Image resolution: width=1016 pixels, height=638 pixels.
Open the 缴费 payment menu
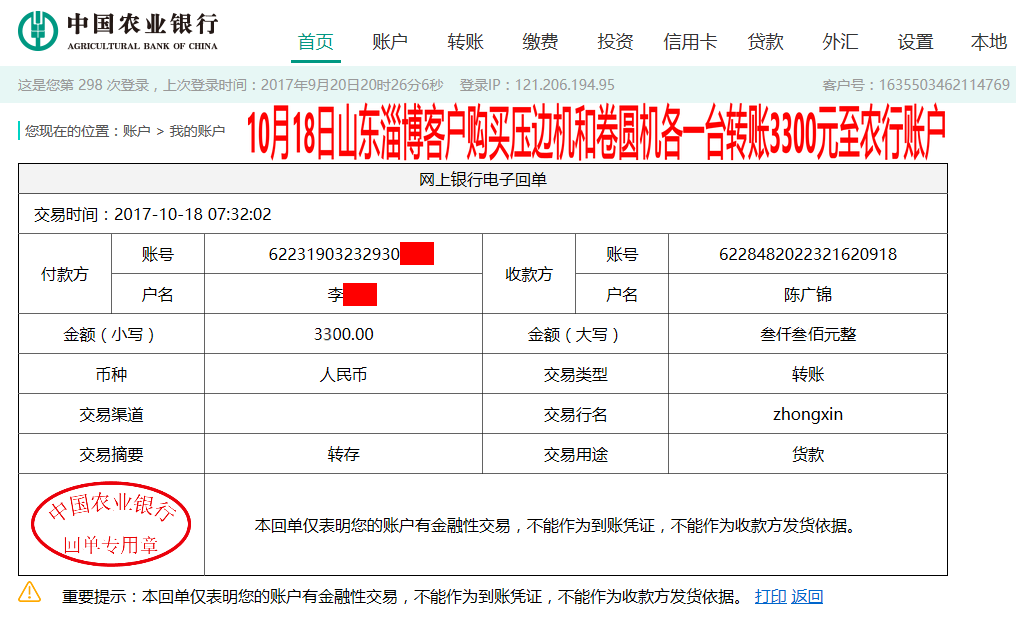click(539, 42)
